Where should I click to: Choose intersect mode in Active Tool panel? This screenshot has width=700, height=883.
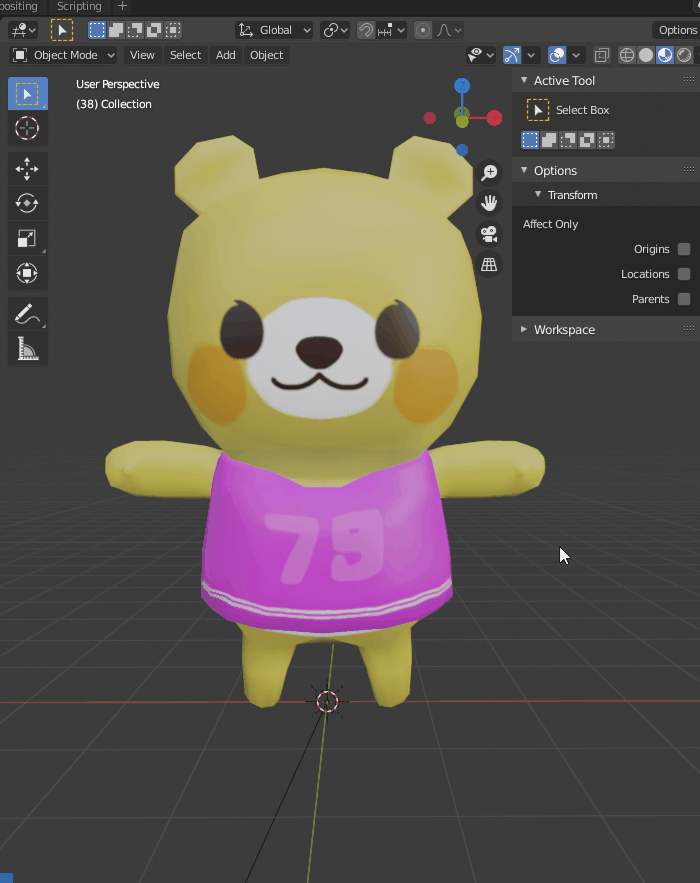click(x=606, y=140)
